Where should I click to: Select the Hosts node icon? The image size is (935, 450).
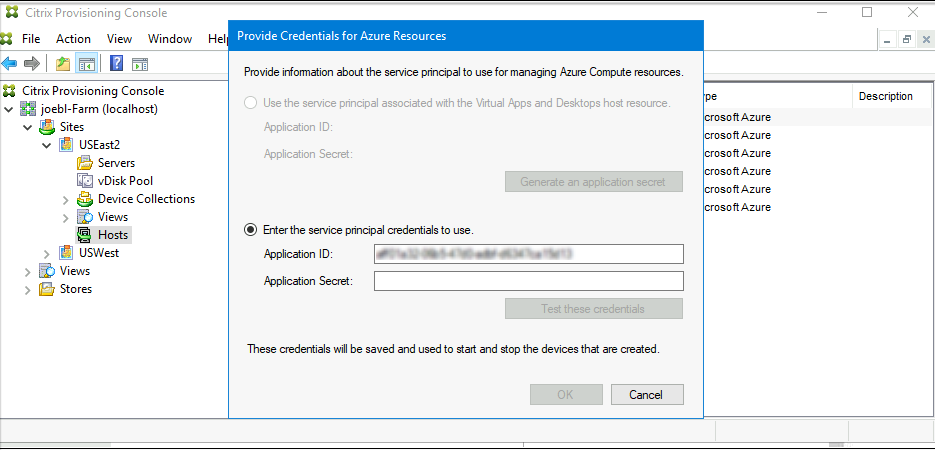[x=85, y=235]
